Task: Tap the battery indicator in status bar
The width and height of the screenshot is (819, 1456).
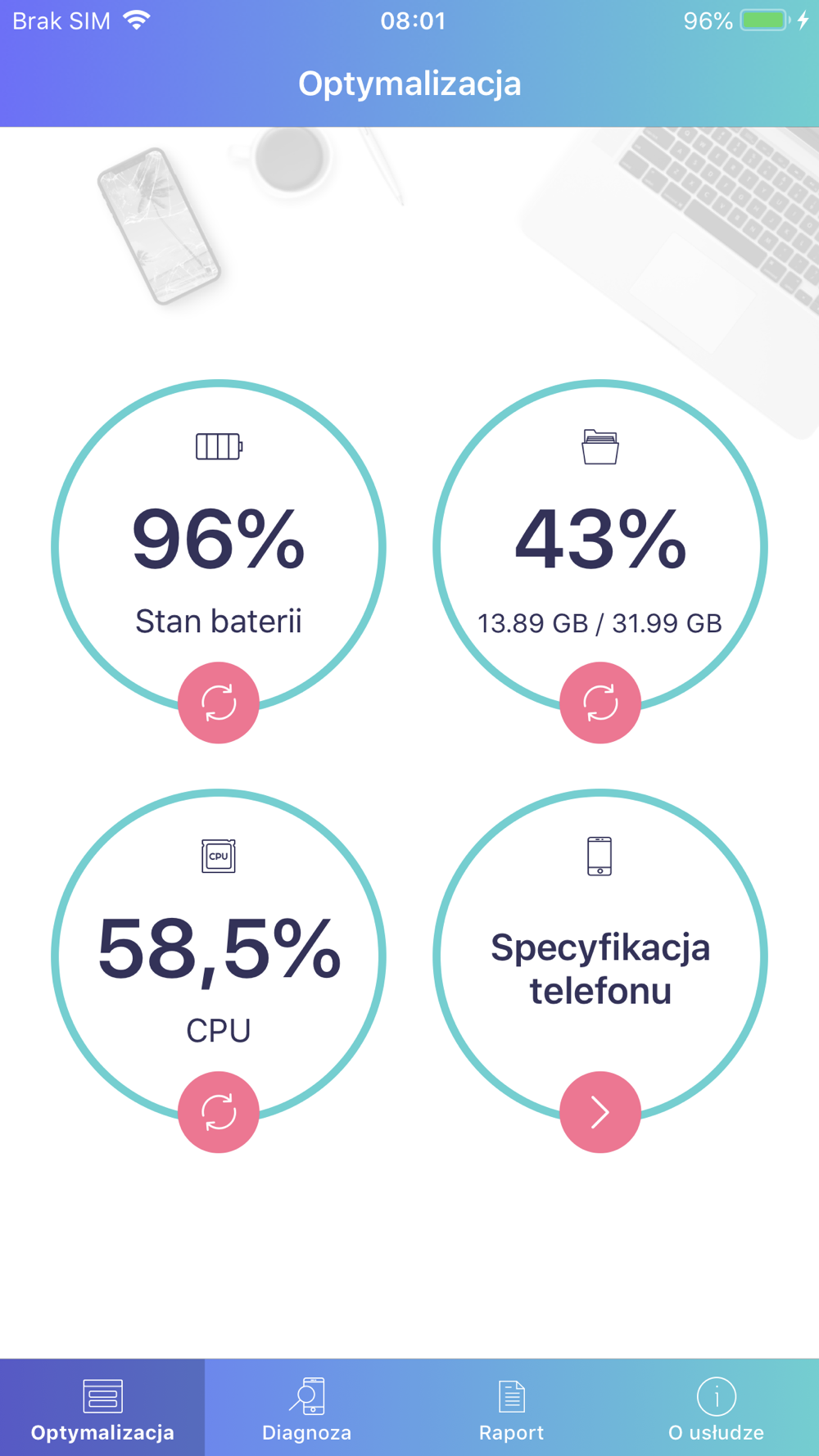Action: click(765, 20)
